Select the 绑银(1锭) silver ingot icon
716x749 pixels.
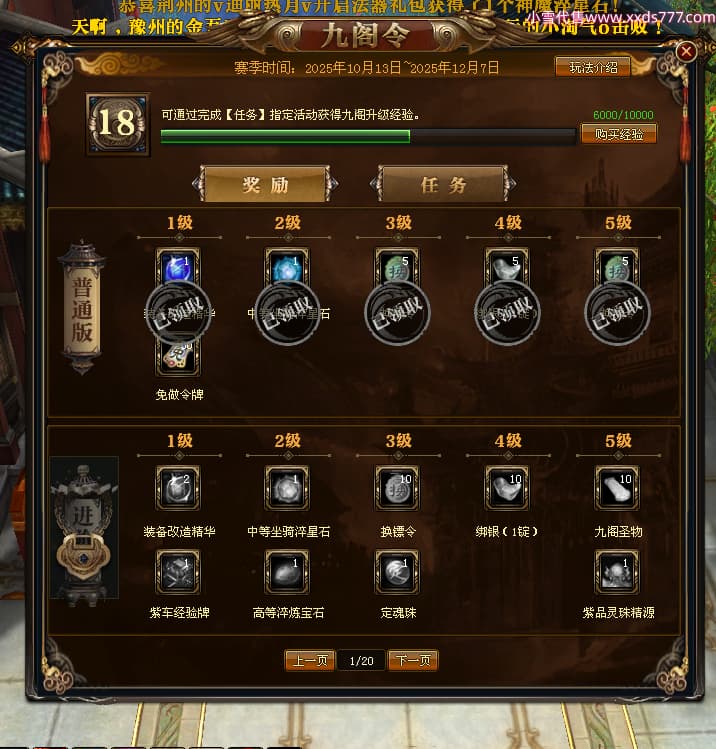pos(507,488)
